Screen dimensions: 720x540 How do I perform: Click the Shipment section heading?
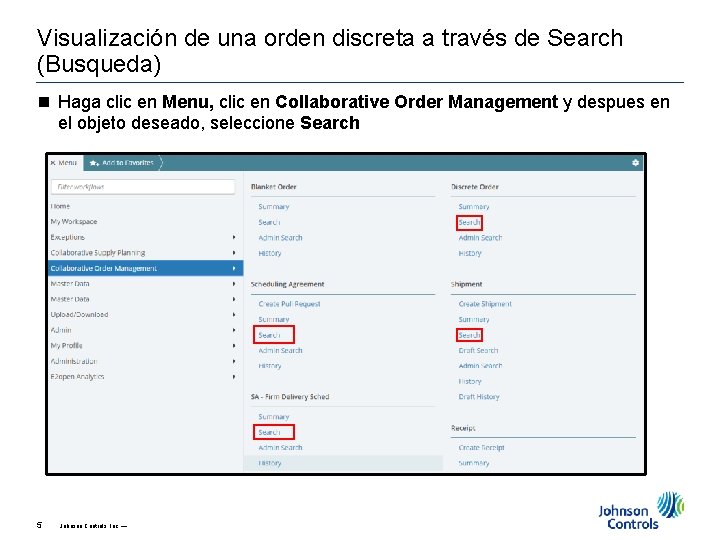tap(467, 284)
